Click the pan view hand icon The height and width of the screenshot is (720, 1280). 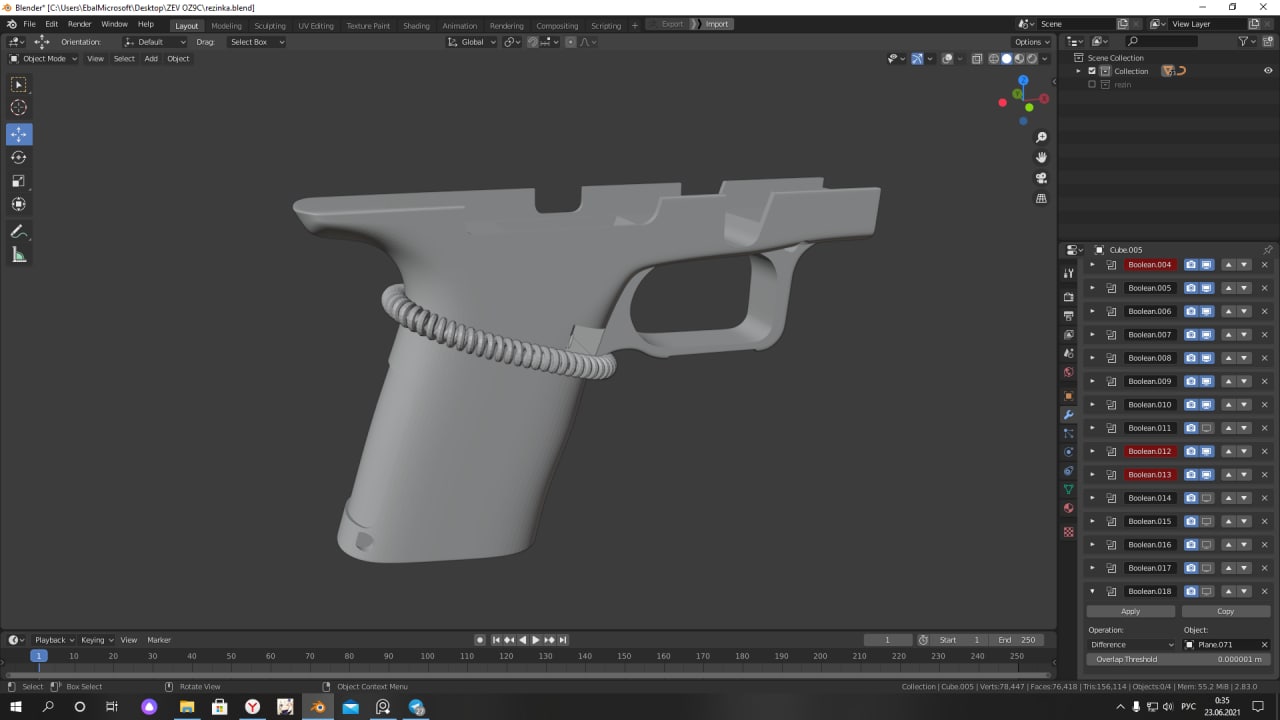point(1041,157)
